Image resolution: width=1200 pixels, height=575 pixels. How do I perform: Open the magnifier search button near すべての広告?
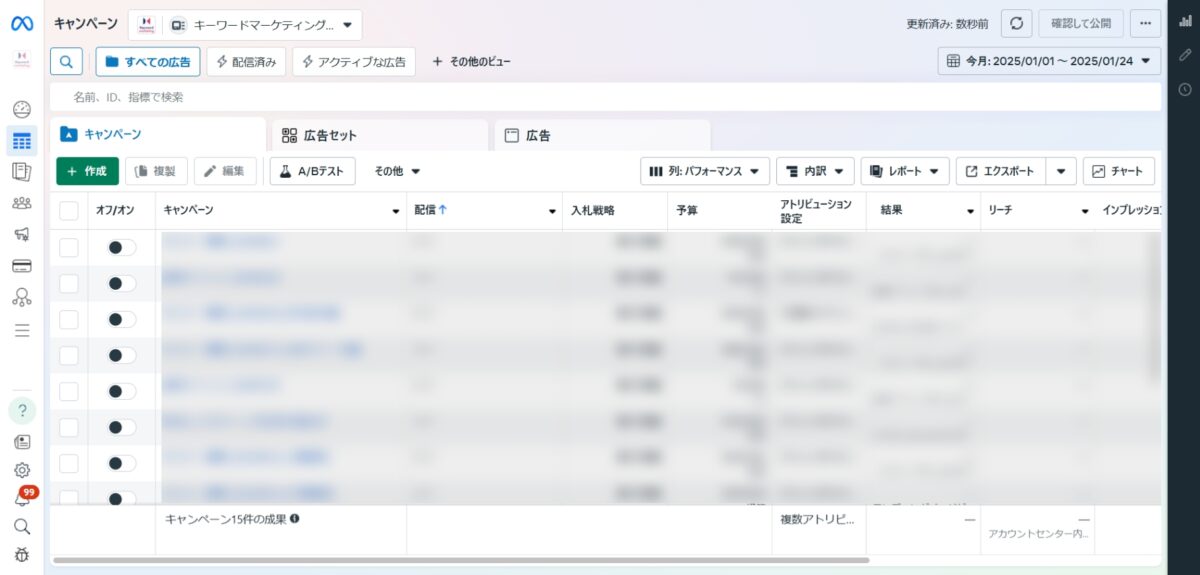coord(66,62)
